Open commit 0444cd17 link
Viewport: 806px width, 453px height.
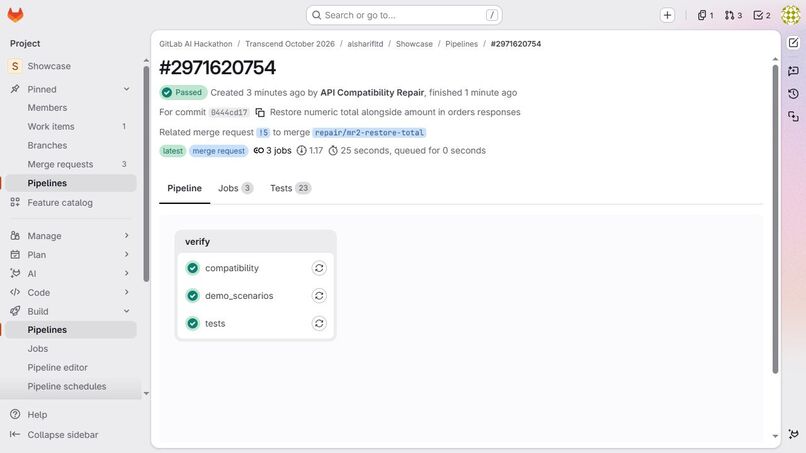[x=229, y=112]
